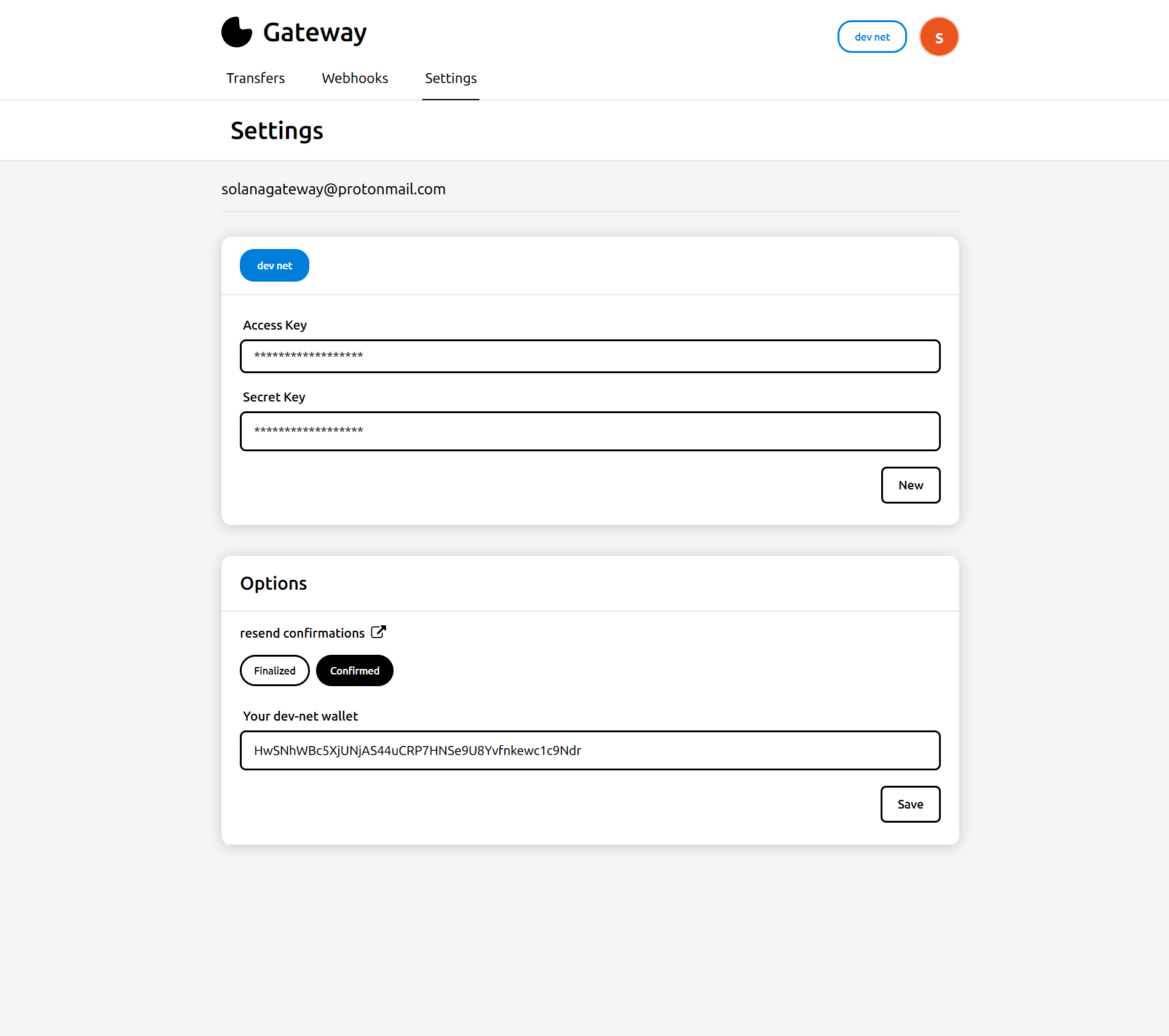
Task: Open the user avatar S menu
Action: pyautogui.click(x=938, y=37)
